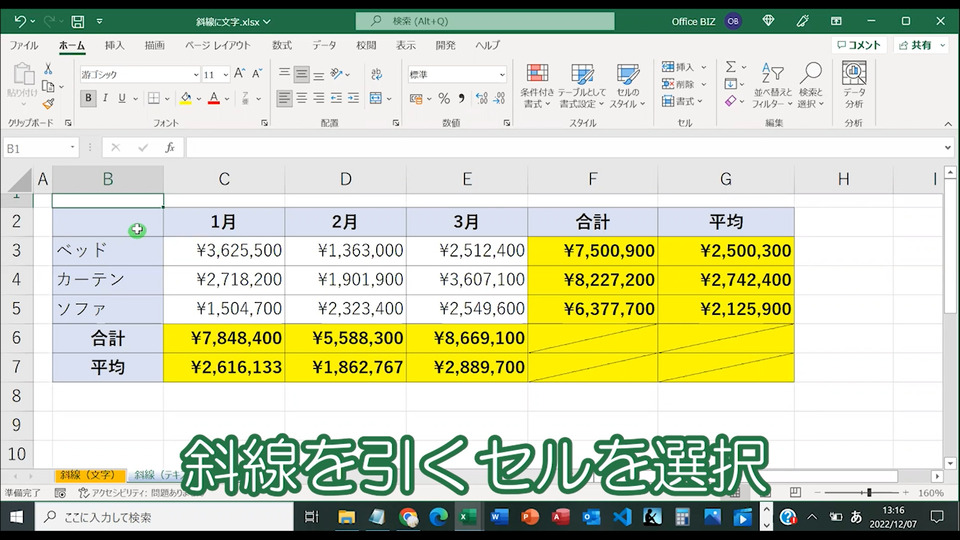Toggle Italic formatting
Viewport: 960px width, 540px height.
[x=105, y=98]
